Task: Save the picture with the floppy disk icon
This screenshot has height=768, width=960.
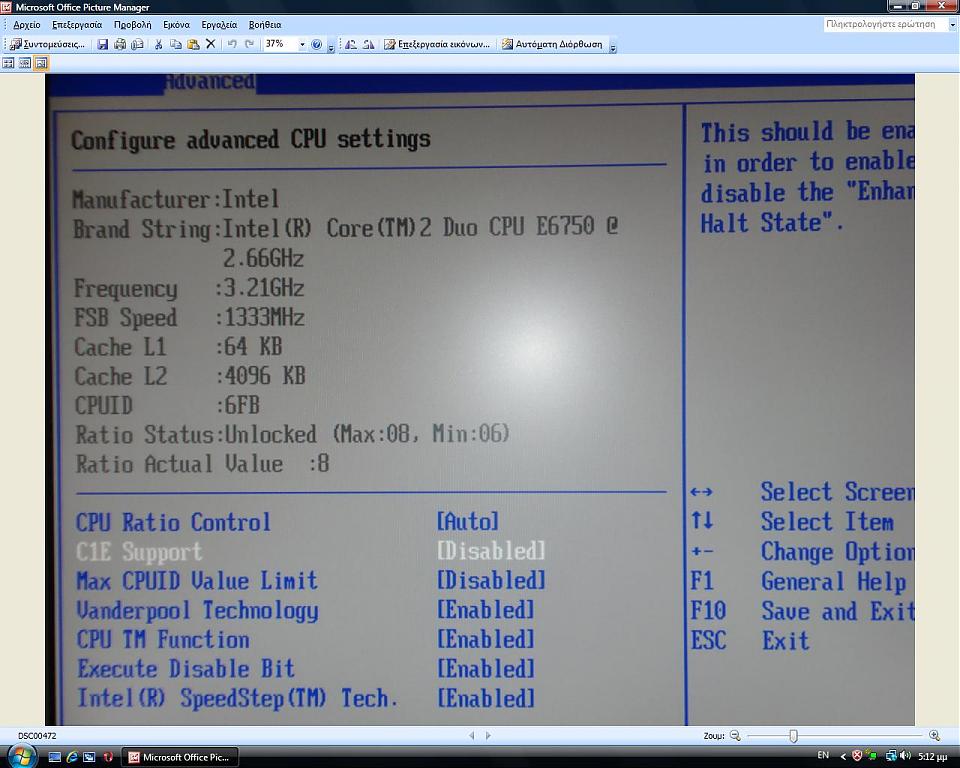Action: [103, 44]
